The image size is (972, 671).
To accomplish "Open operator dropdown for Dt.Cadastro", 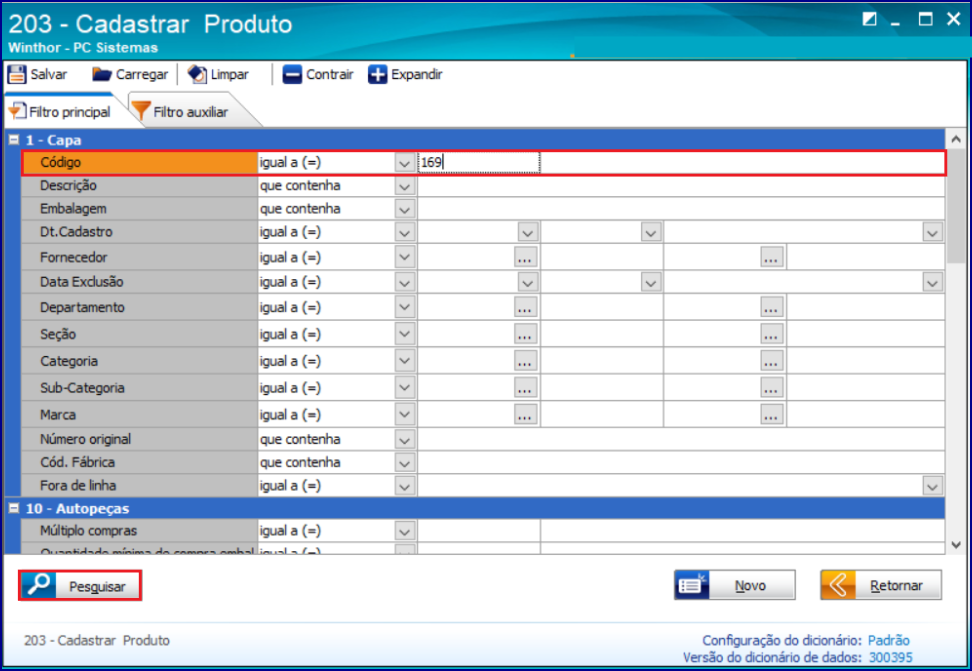I will [405, 233].
